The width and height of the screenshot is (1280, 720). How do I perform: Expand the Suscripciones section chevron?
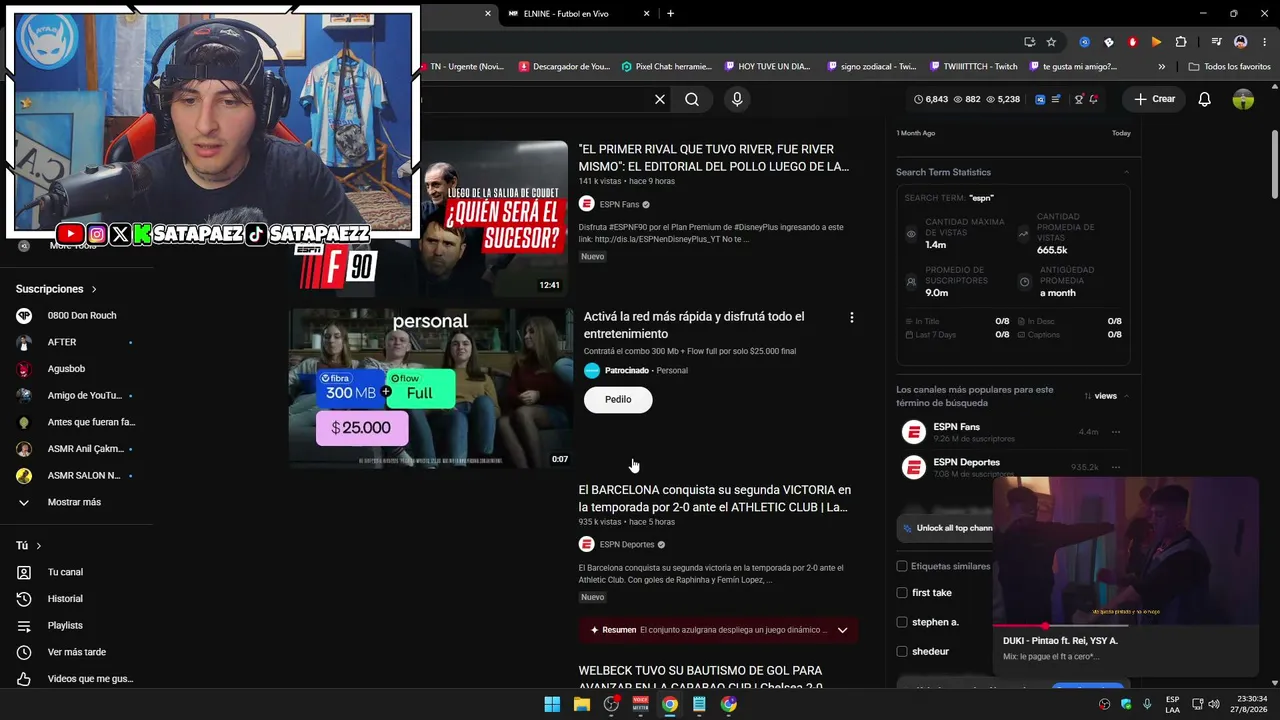click(x=94, y=289)
